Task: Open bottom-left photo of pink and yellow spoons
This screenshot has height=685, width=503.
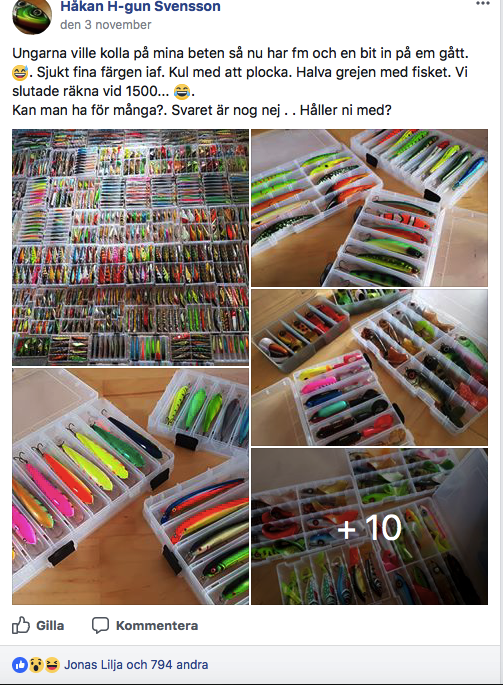Action: [x=130, y=486]
